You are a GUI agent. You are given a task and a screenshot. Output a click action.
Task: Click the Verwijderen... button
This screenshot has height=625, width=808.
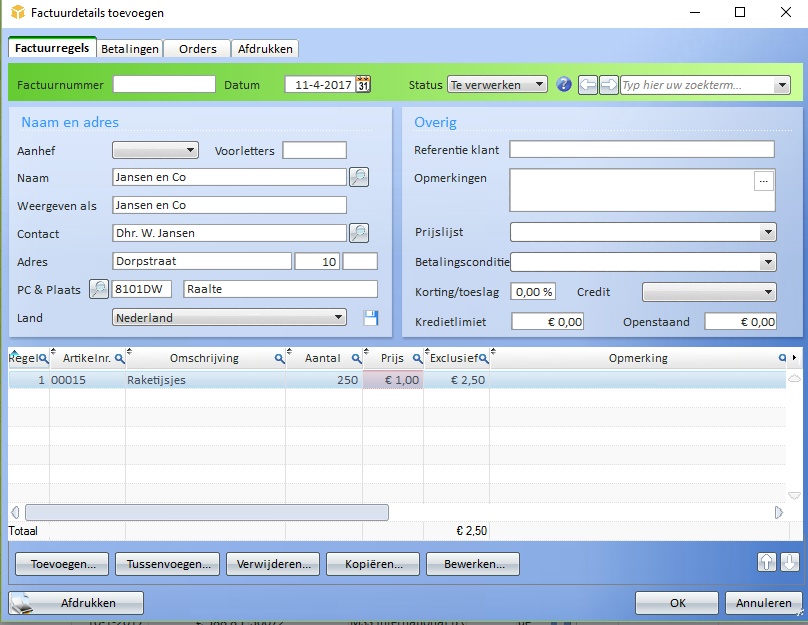pyautogui.click(x=273, y=564)
